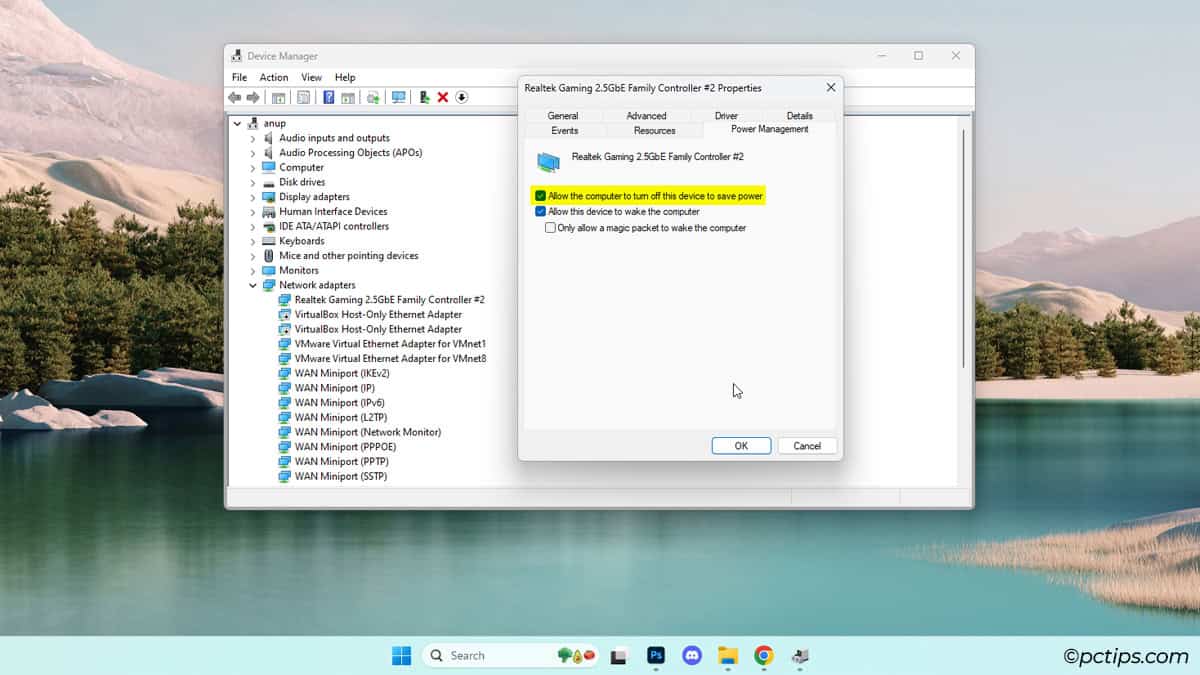Click the WAN Miniport (IP) adapter icon
The width and height of the screenshot is (1200, 675).
point(284,388)
